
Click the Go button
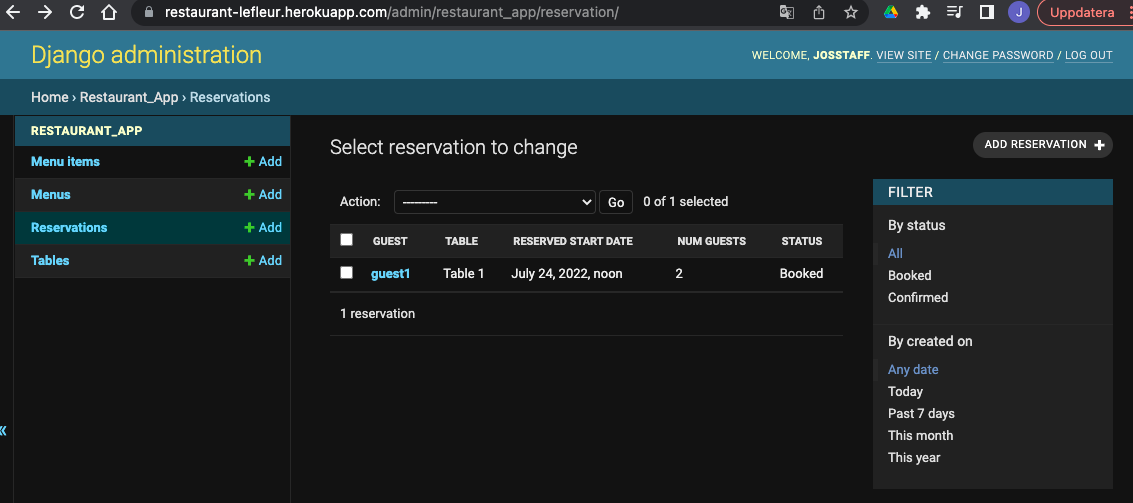pos(616,202)
